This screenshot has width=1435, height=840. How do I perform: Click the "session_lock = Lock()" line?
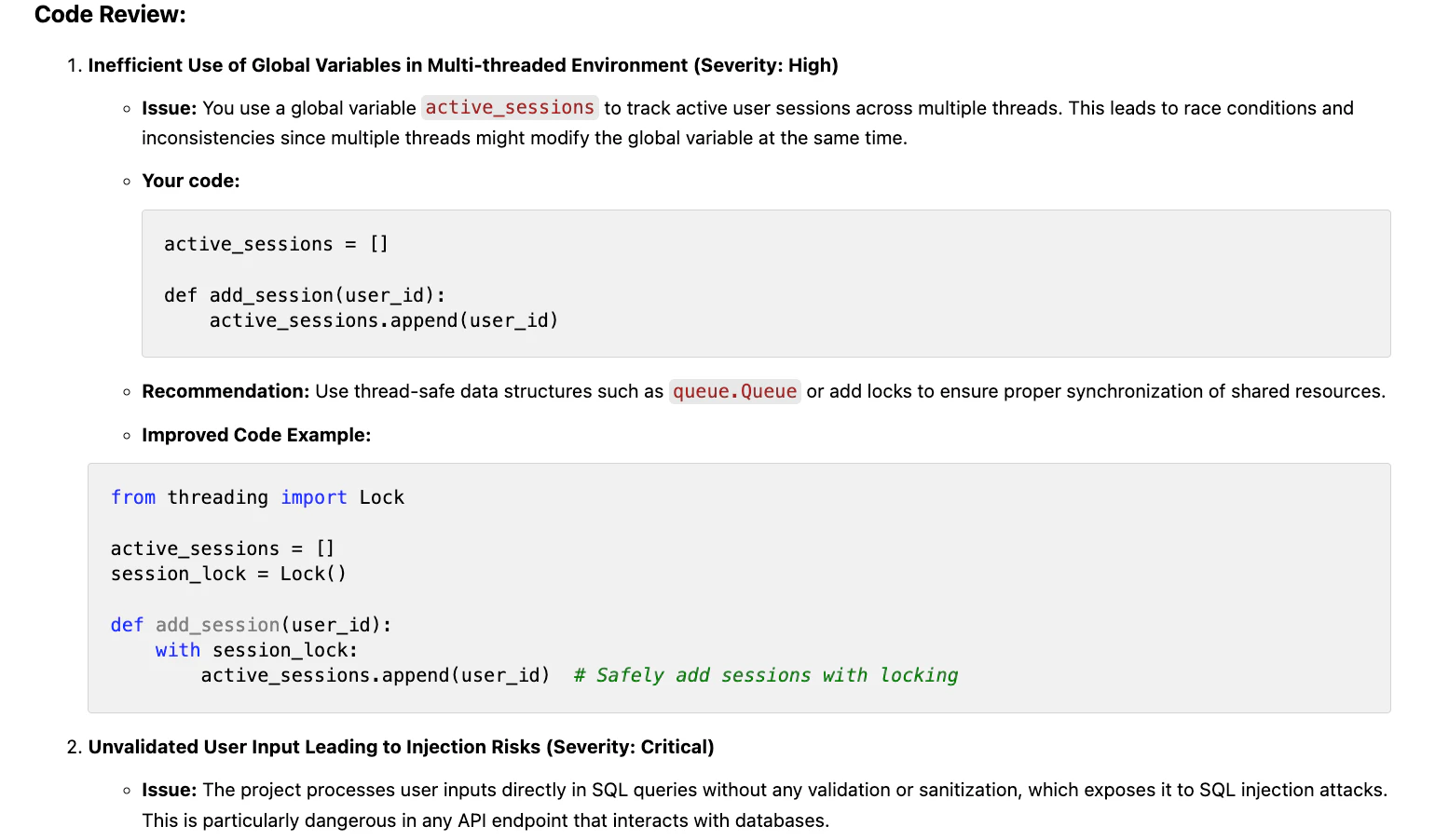coord(228,574)
